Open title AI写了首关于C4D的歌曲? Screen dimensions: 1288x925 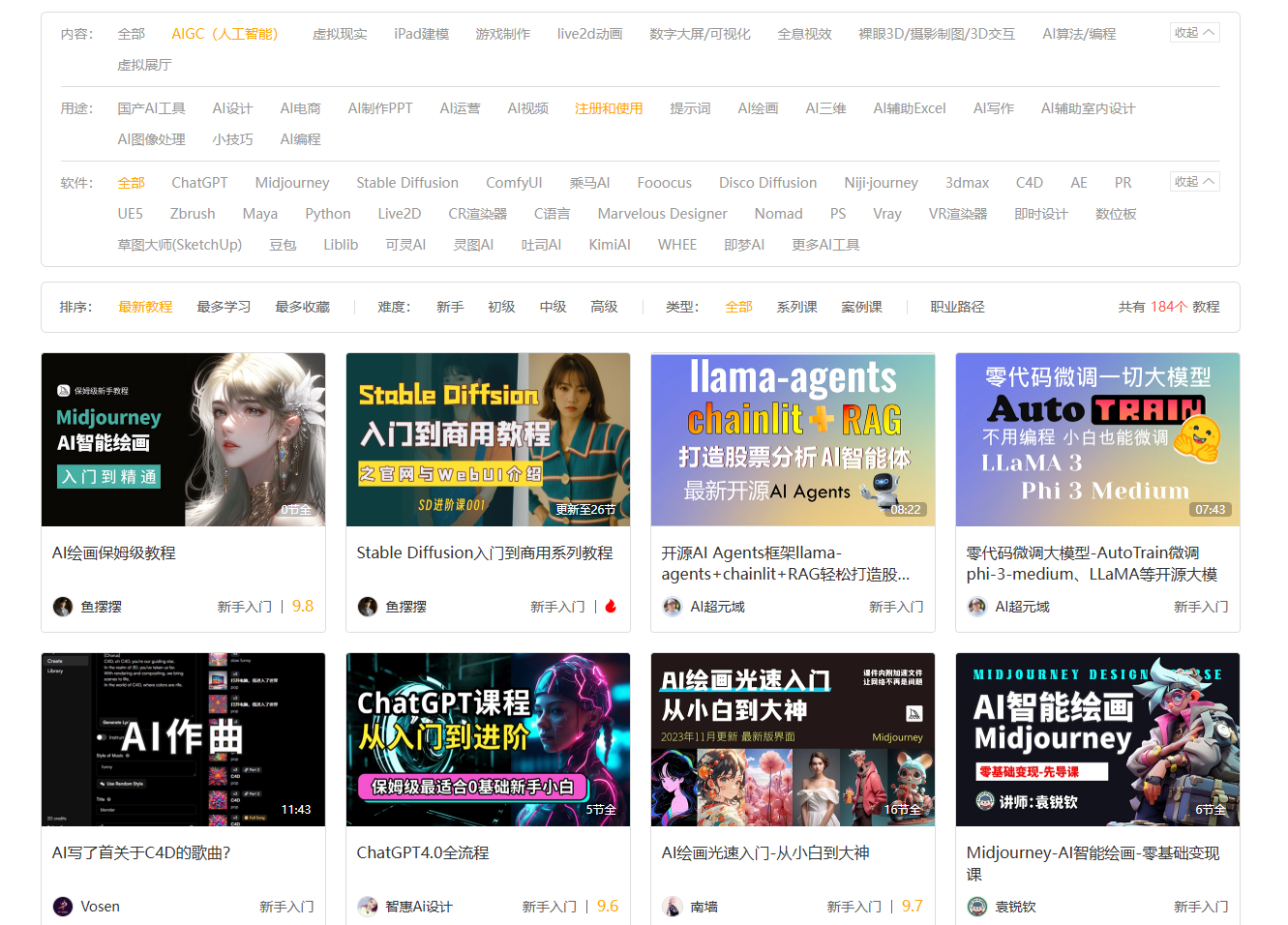coord(141,852)
